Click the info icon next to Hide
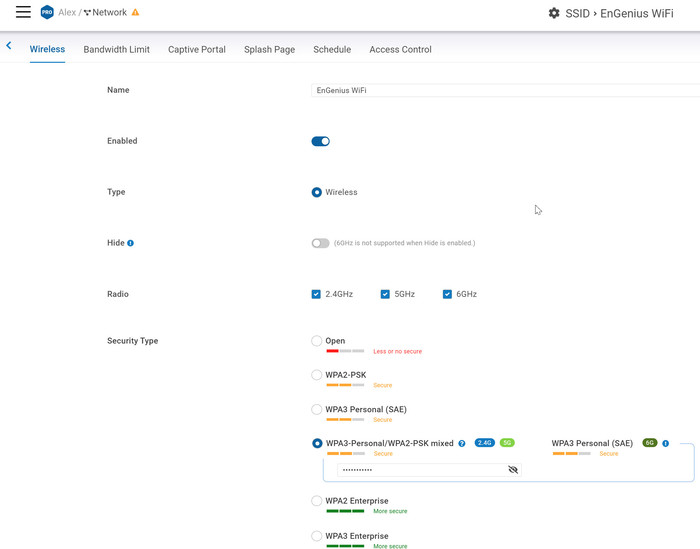The width and height of the screenshot is (700, 549). (x=131, y=243)
